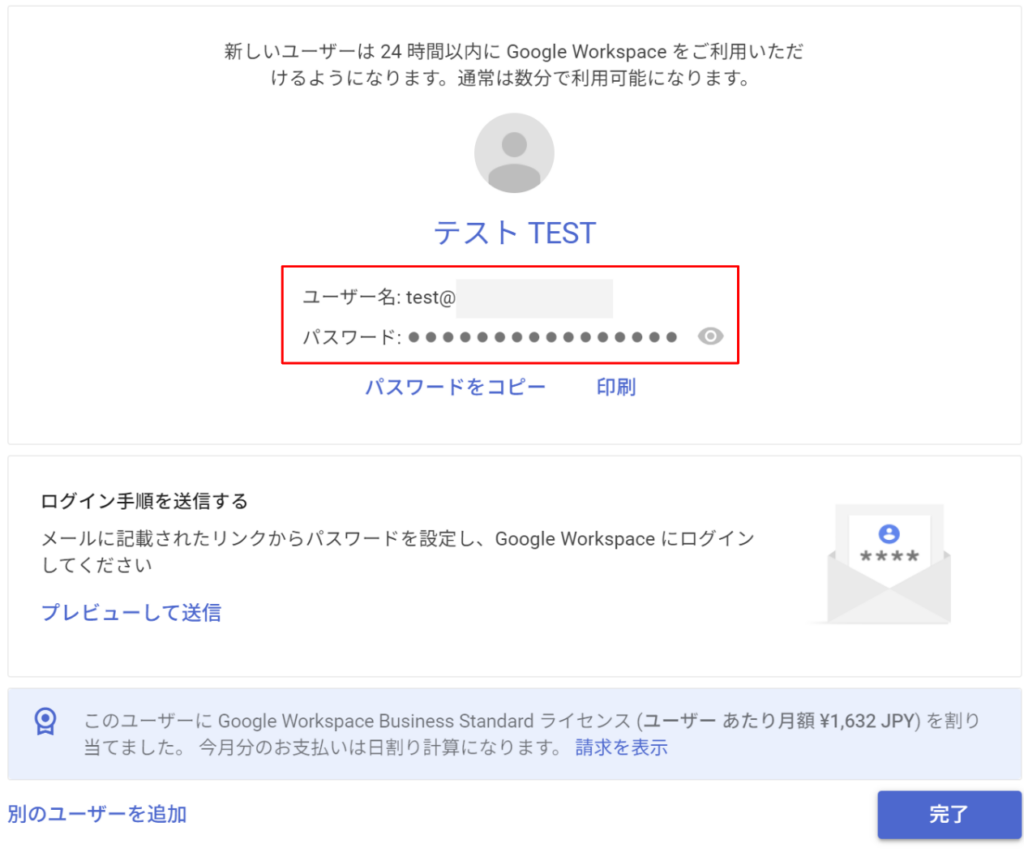Click the 印刷 link to print credentials

point(616,387)
